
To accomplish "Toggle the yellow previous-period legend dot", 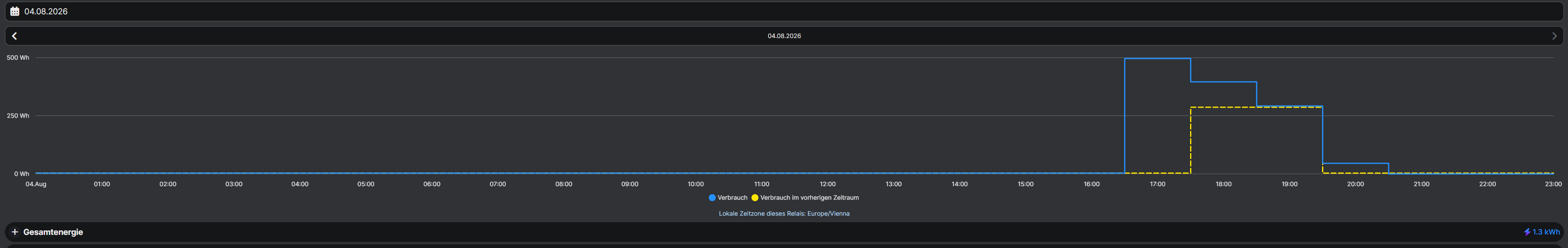I will pyautogui.click(x=755, y=198).
